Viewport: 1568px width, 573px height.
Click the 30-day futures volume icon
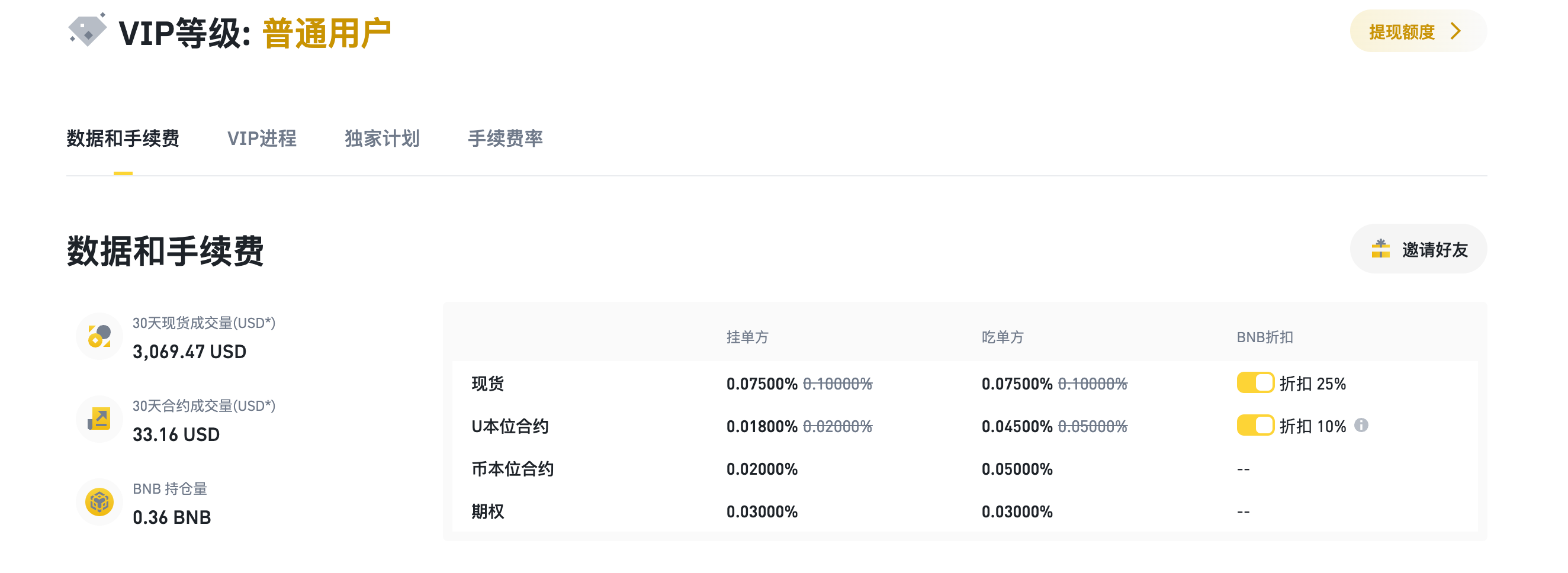(x=99, y=419)
